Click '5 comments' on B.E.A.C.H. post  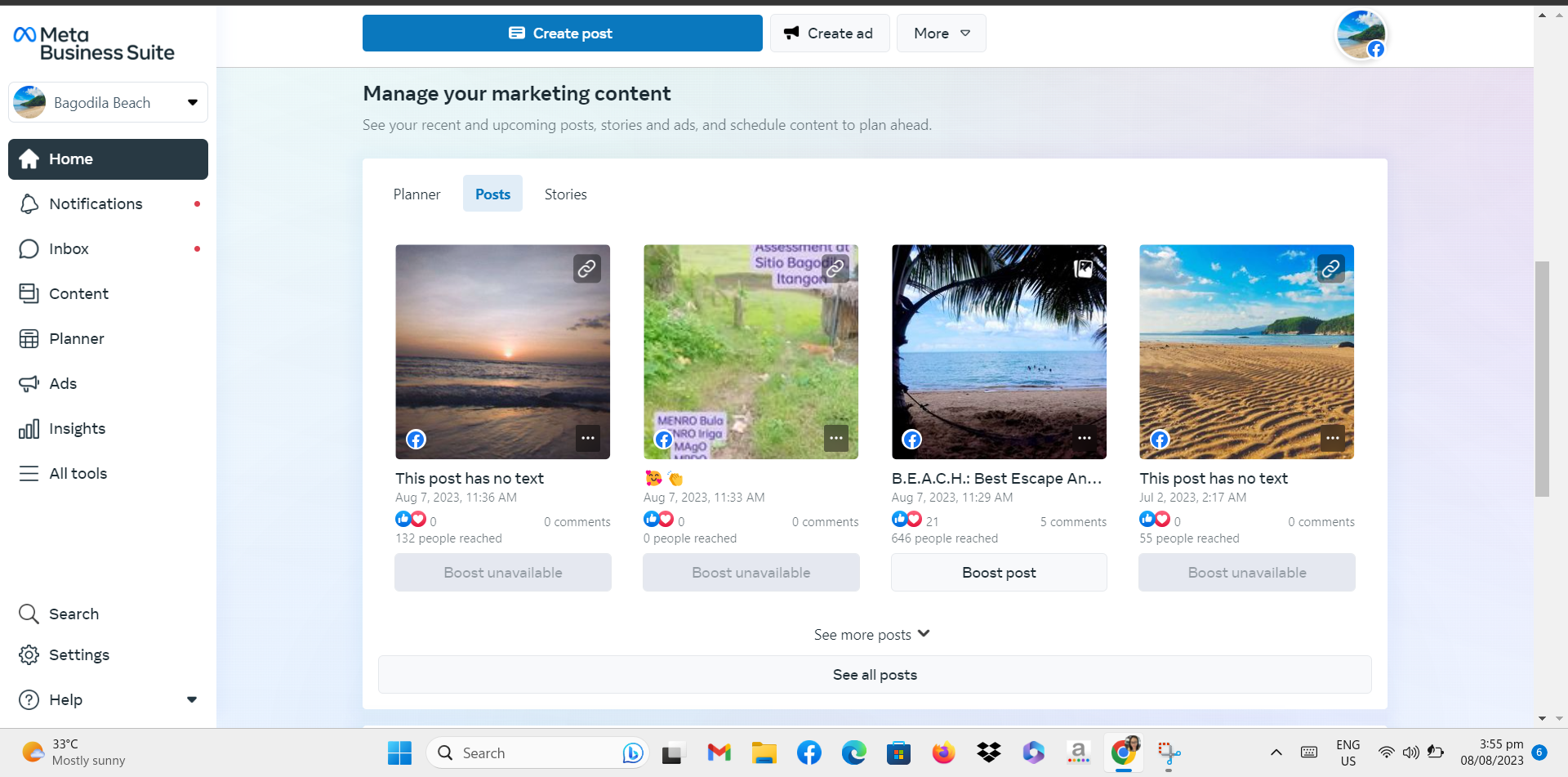coord(1073,522)
